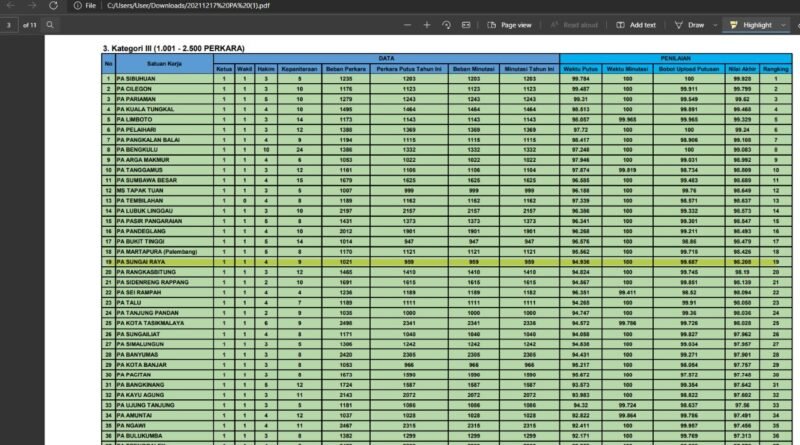800x445 pixels.
Task: Zoom in with the plus icon
Action: [x=426, y=24]
